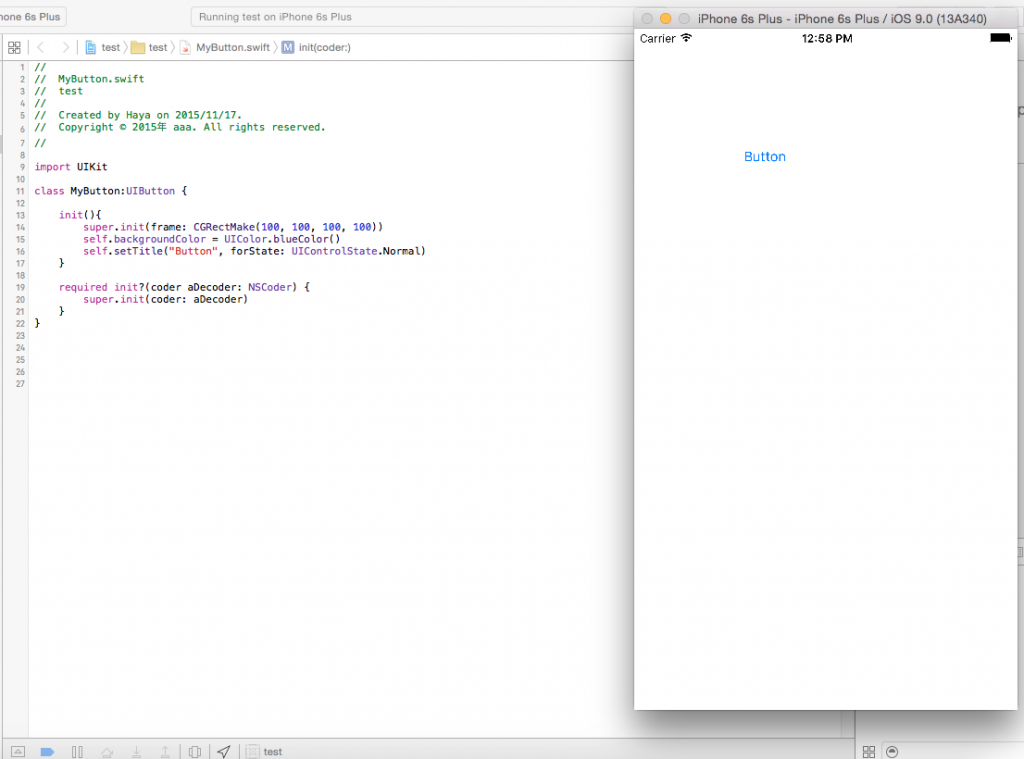Open the MyButton.swift breadcrumb
Screen dimensions: 1024x759
225,47
